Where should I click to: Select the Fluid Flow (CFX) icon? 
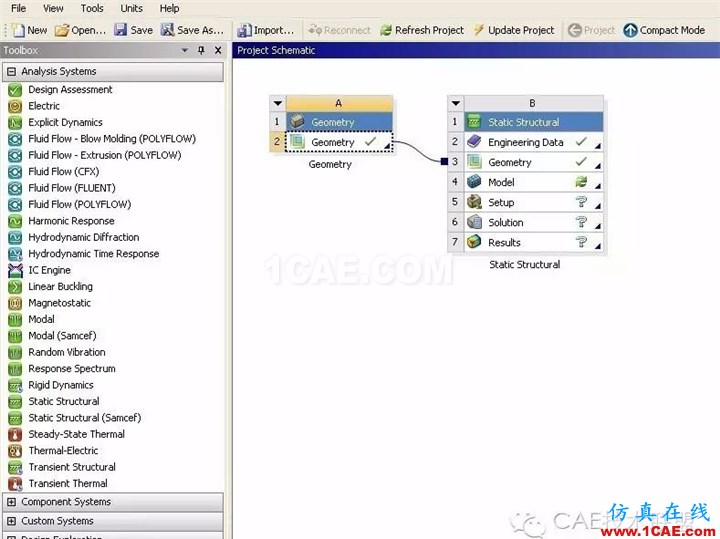tap(15, 172)
